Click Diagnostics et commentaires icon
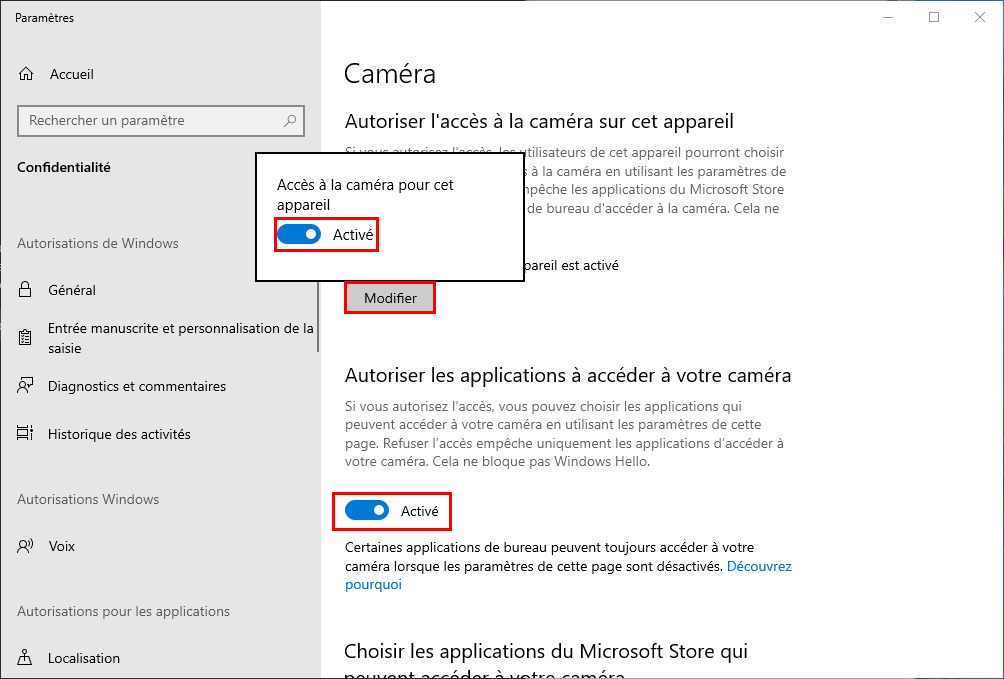The height and width of the screenshot is (679, 1004). 25,386
